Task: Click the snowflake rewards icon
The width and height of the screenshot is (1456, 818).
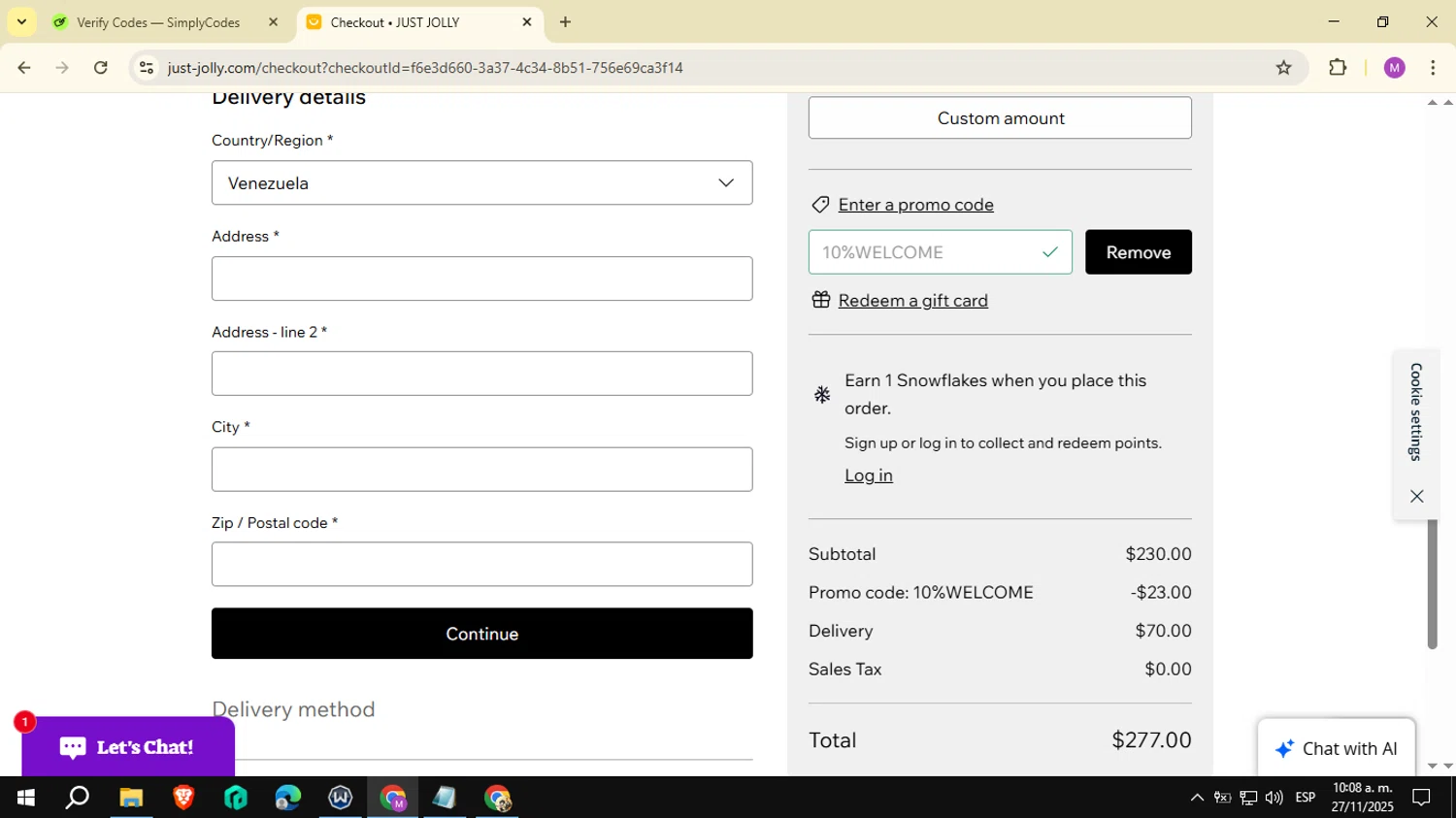Action: pyautogui.click(x=822, y=395)
